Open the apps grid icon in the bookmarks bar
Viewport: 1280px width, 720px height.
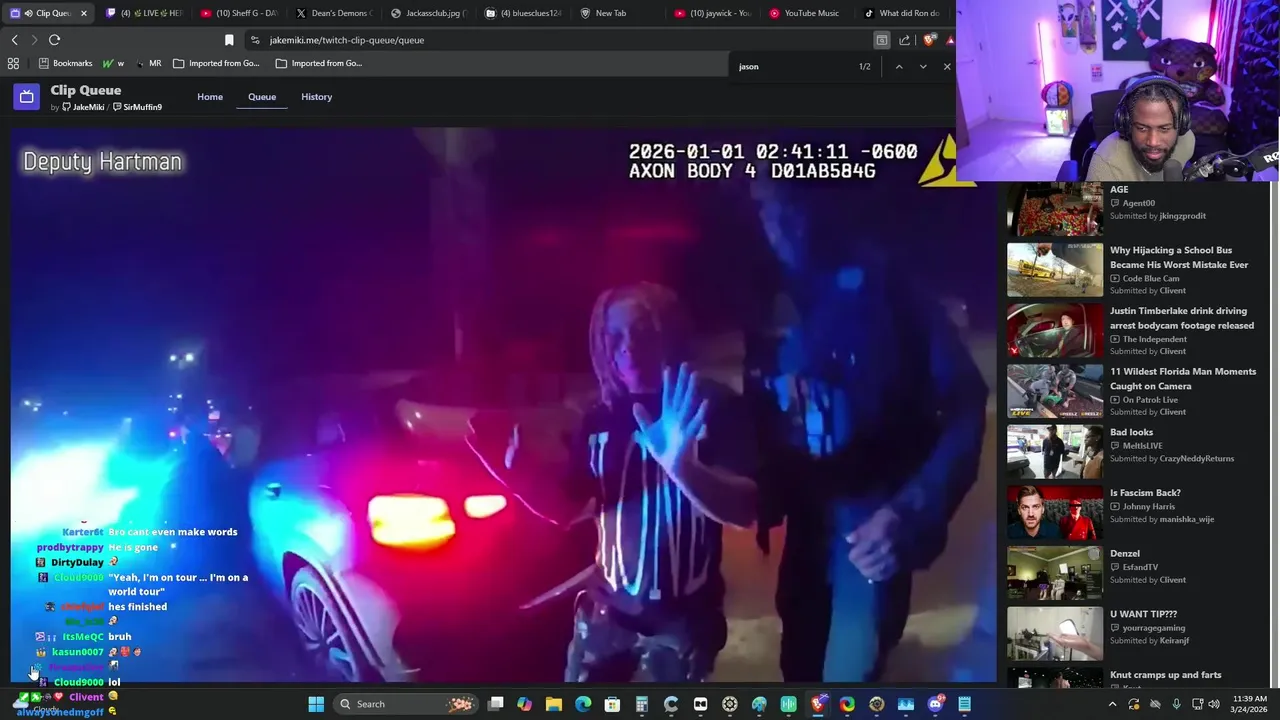tap(13, 63)
